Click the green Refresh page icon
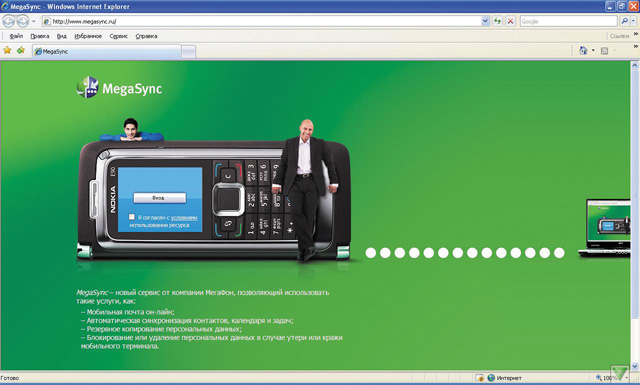 pos(497,21)
